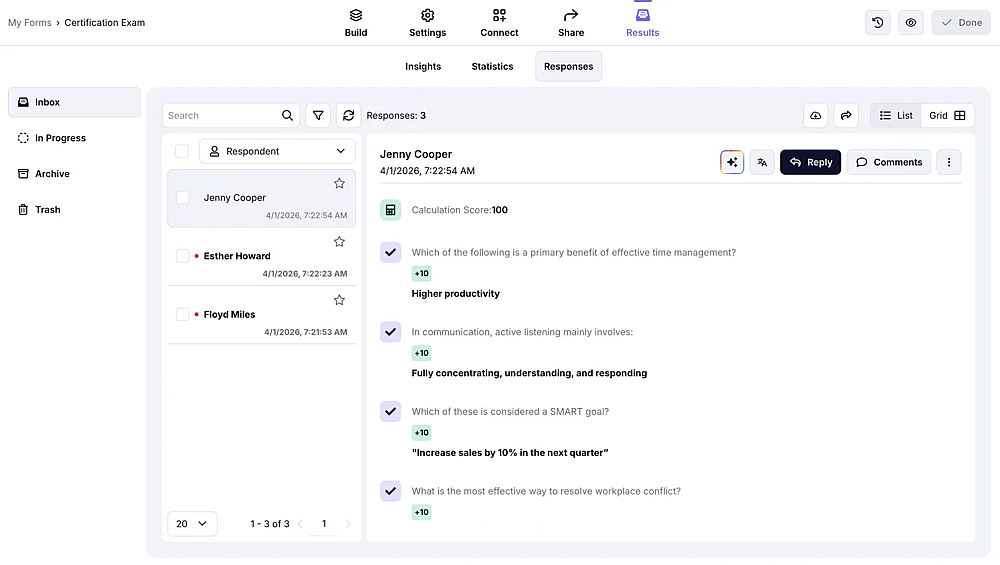This screenshot has height=565, width=1000.
Task: Click page number 1 field
Action: click(324, 524)
